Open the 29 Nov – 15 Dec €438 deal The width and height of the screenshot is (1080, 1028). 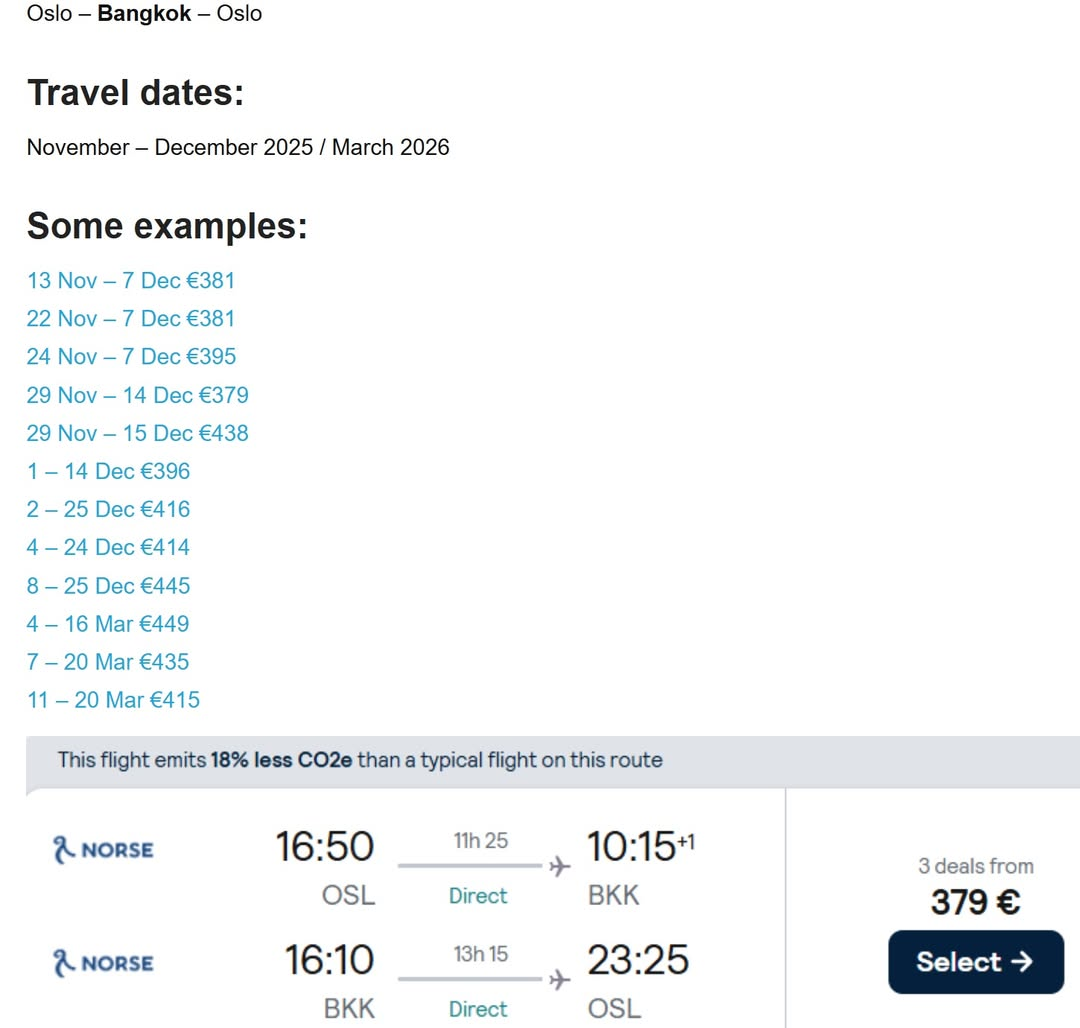[x=137, y=433]
